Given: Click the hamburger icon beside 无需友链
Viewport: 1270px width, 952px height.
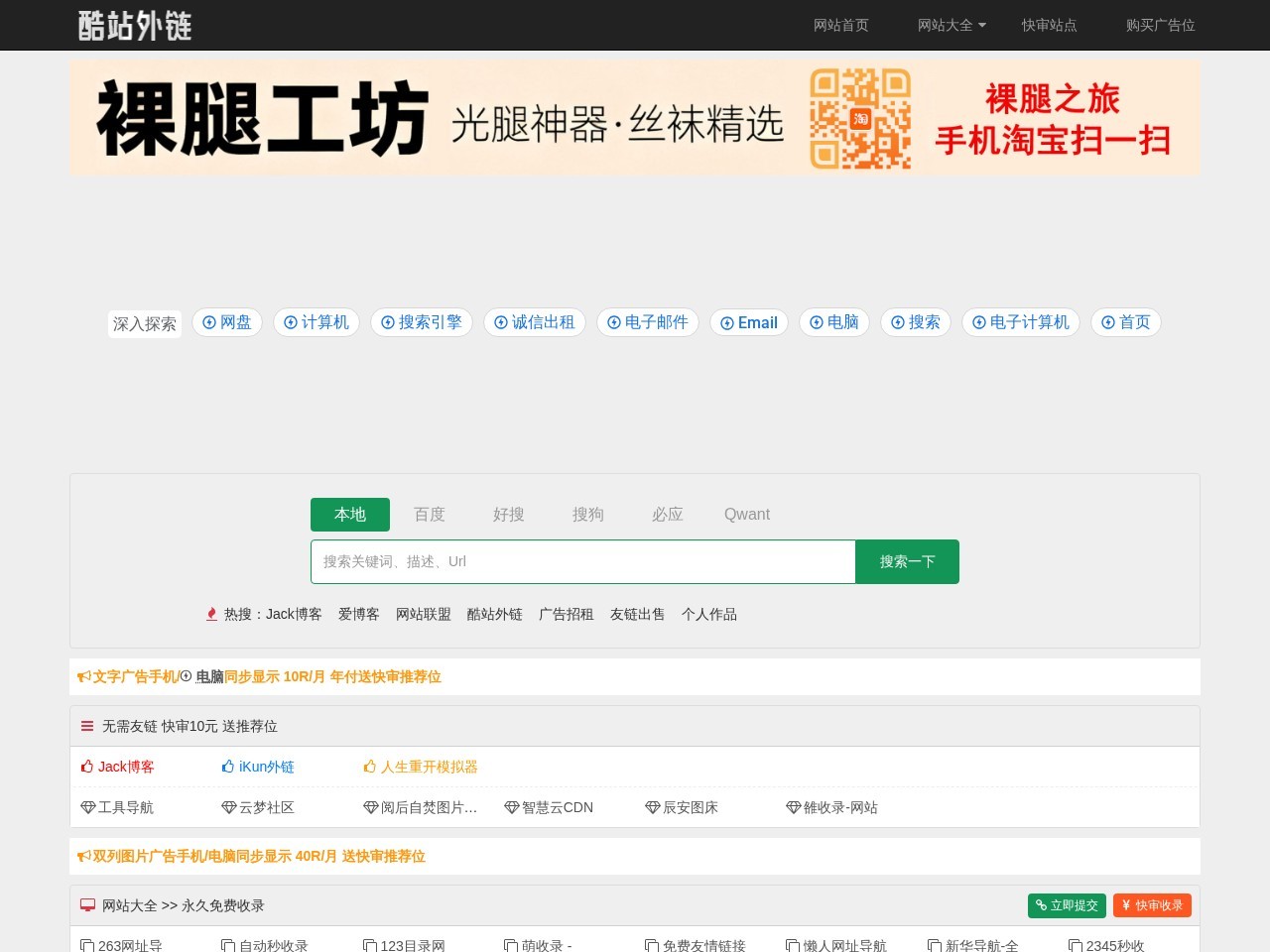Looking at the screenshot, I should point(87,725).
